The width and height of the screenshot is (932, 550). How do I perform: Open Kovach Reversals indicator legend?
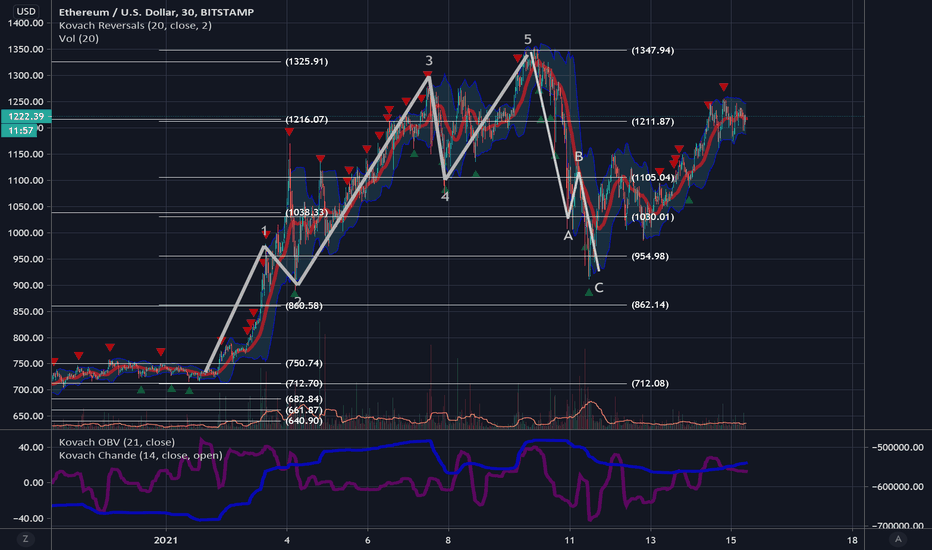135,26
